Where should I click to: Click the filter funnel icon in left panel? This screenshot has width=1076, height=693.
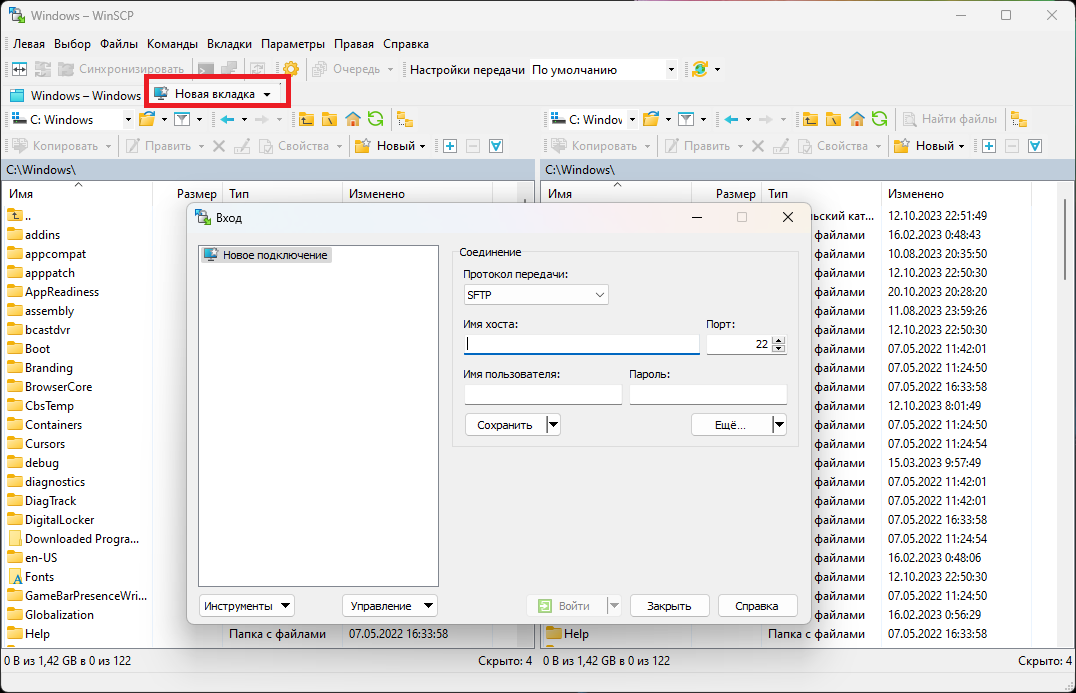point(181,119)
